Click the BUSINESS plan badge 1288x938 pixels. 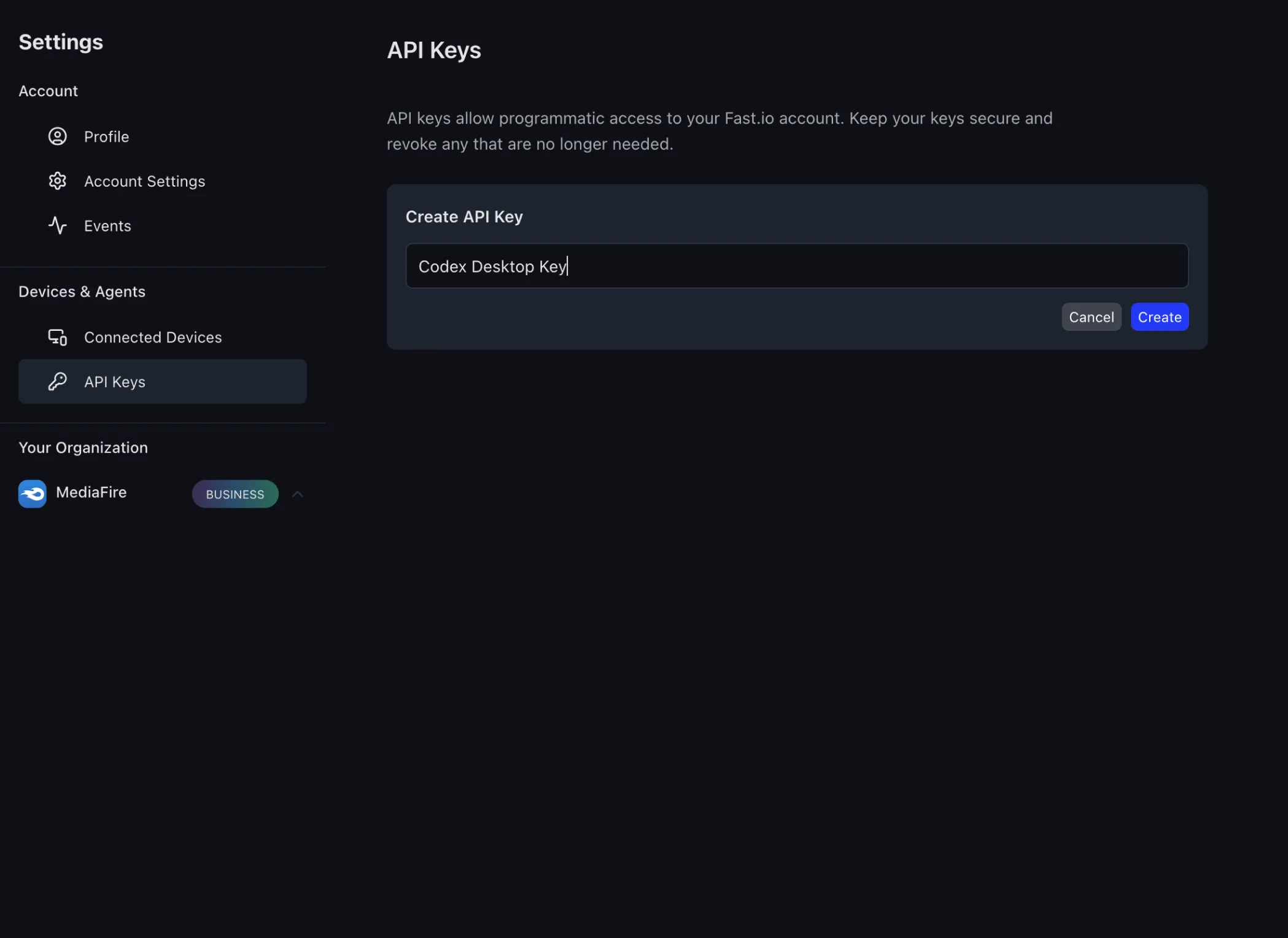click(x=235, y=494)
